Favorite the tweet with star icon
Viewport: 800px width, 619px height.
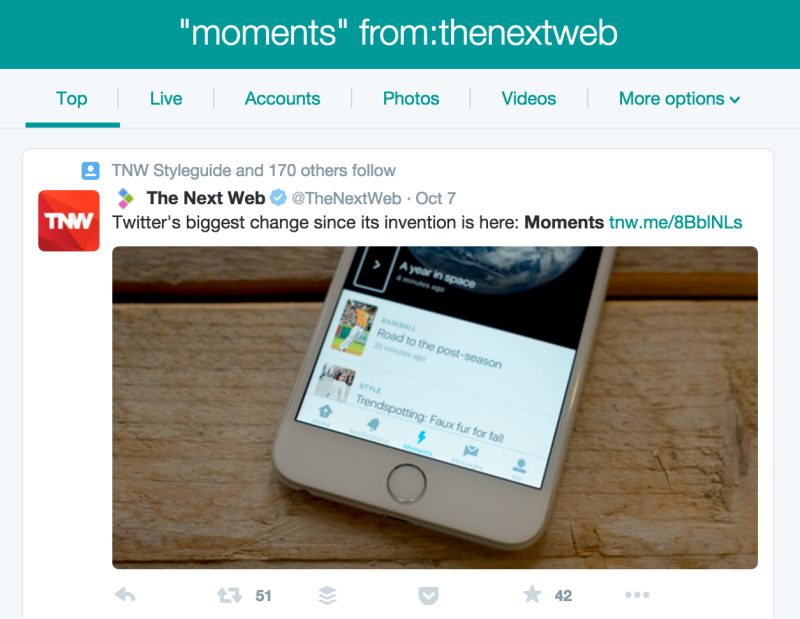click(x=532, y=594)
